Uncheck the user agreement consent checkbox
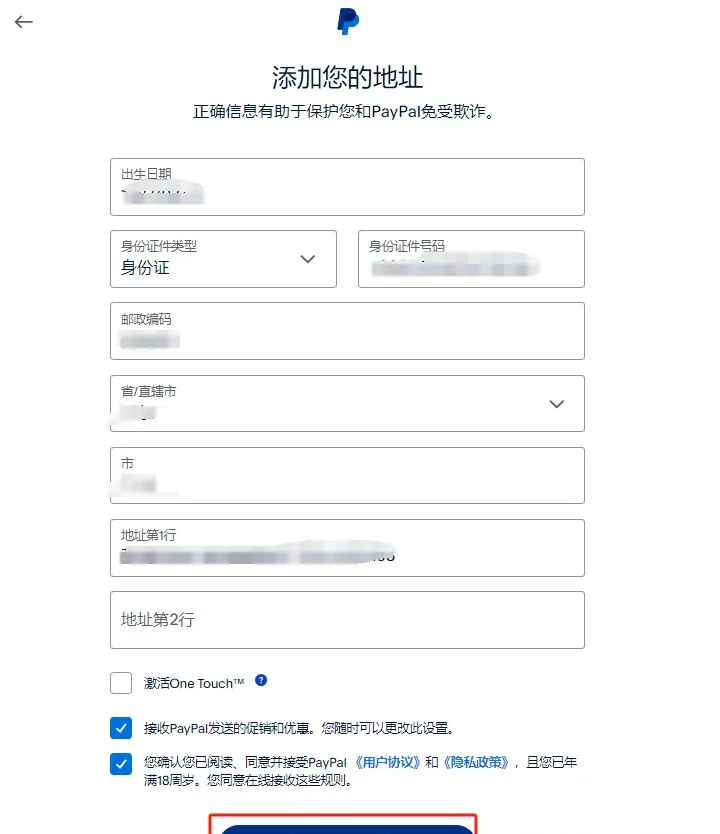The height and width of the screenshot is (834, 720). 120,764
